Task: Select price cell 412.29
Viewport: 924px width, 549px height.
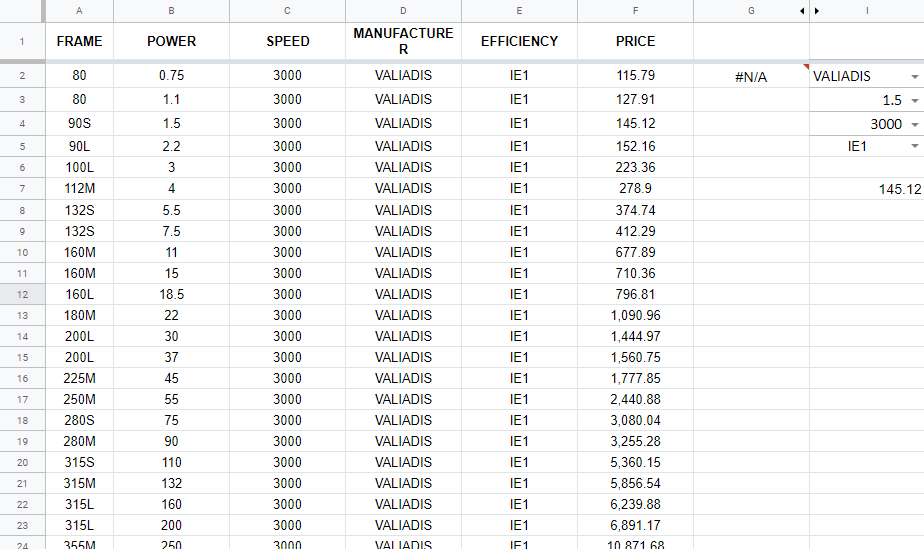Action: [x=635, y=231]
